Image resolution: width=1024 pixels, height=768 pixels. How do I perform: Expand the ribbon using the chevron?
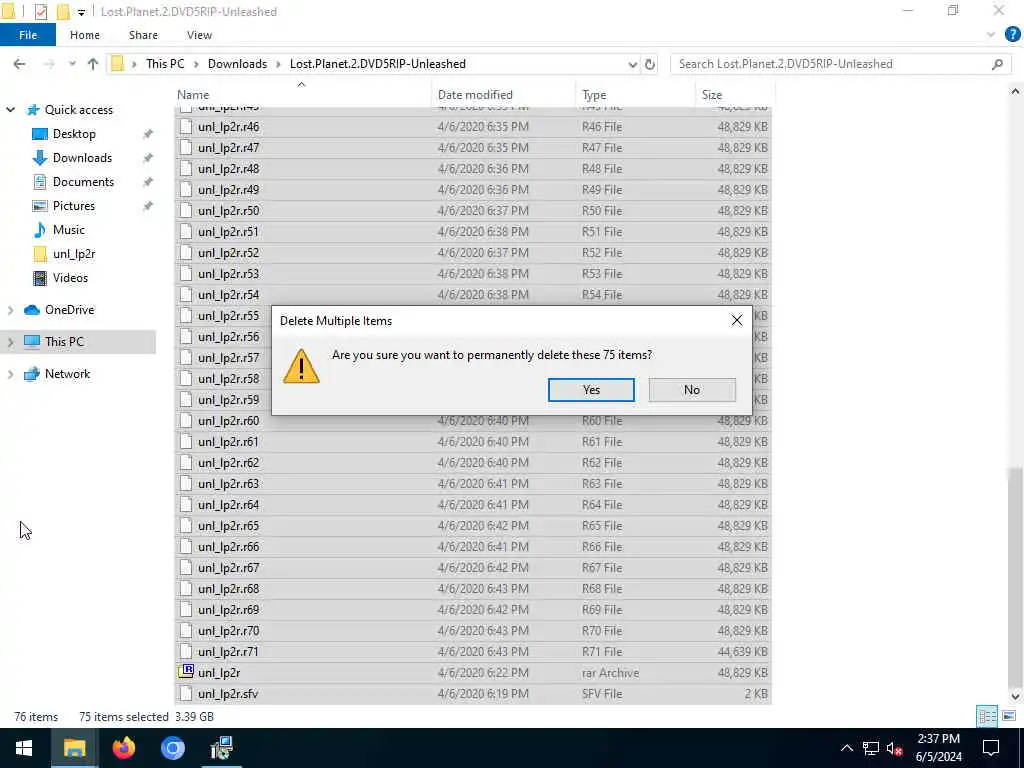[991, 35]
